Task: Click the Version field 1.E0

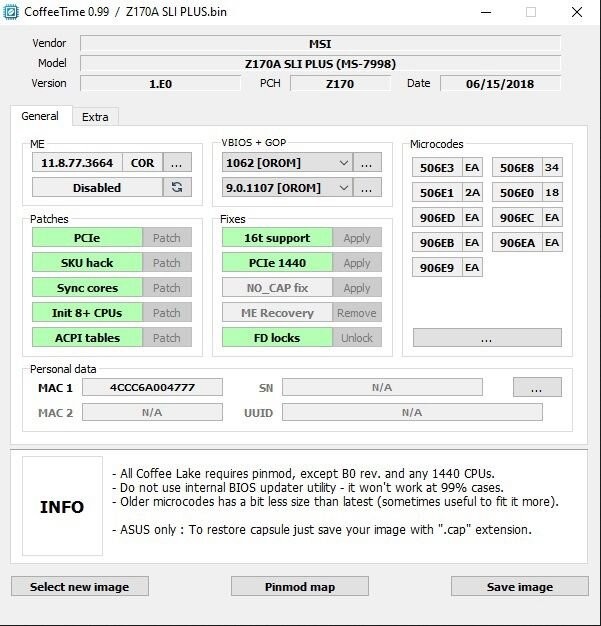Action: (x=161, y=83)
